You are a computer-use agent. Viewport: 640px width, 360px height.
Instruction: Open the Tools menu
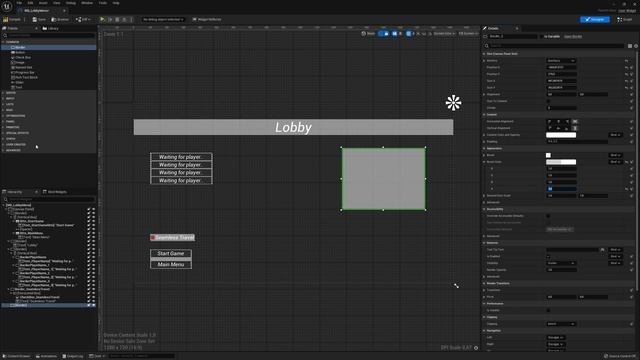[103, 3]
